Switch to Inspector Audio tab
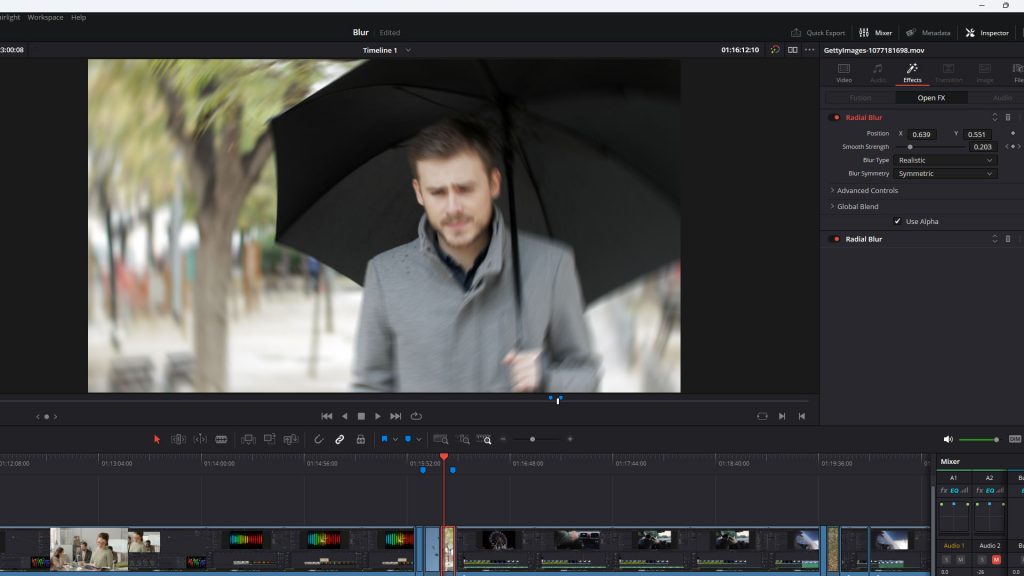 (878, 73)
